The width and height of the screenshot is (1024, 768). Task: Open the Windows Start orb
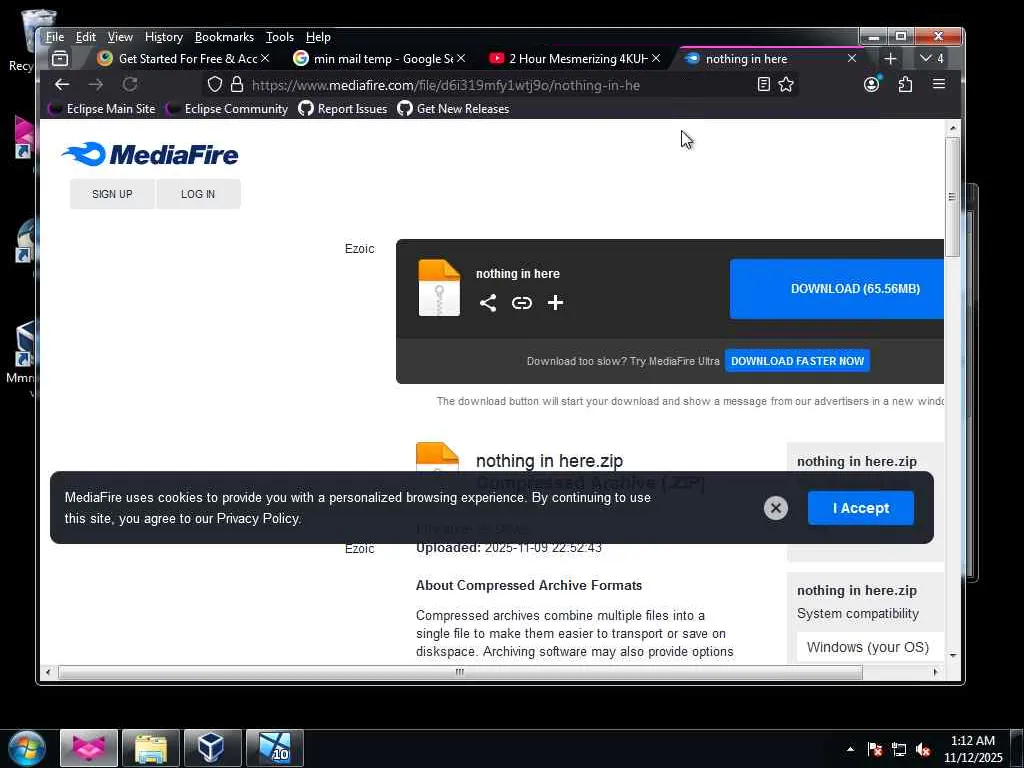click(27, 748)
